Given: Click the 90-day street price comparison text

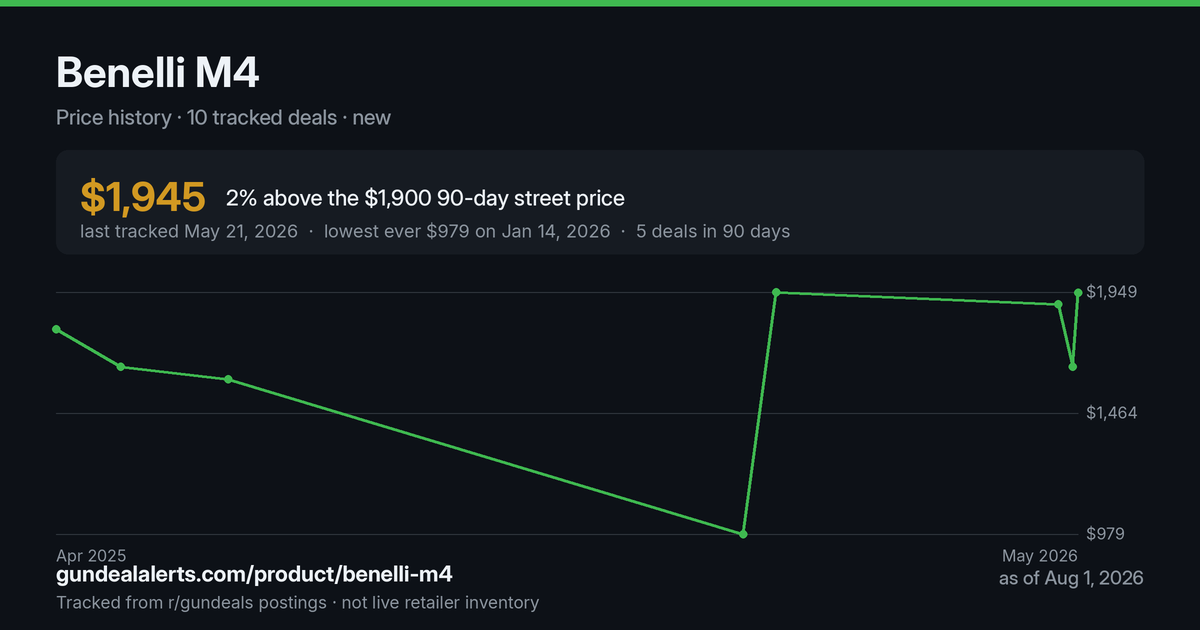Looking at the screenshot, I should [x=425, y=198].
